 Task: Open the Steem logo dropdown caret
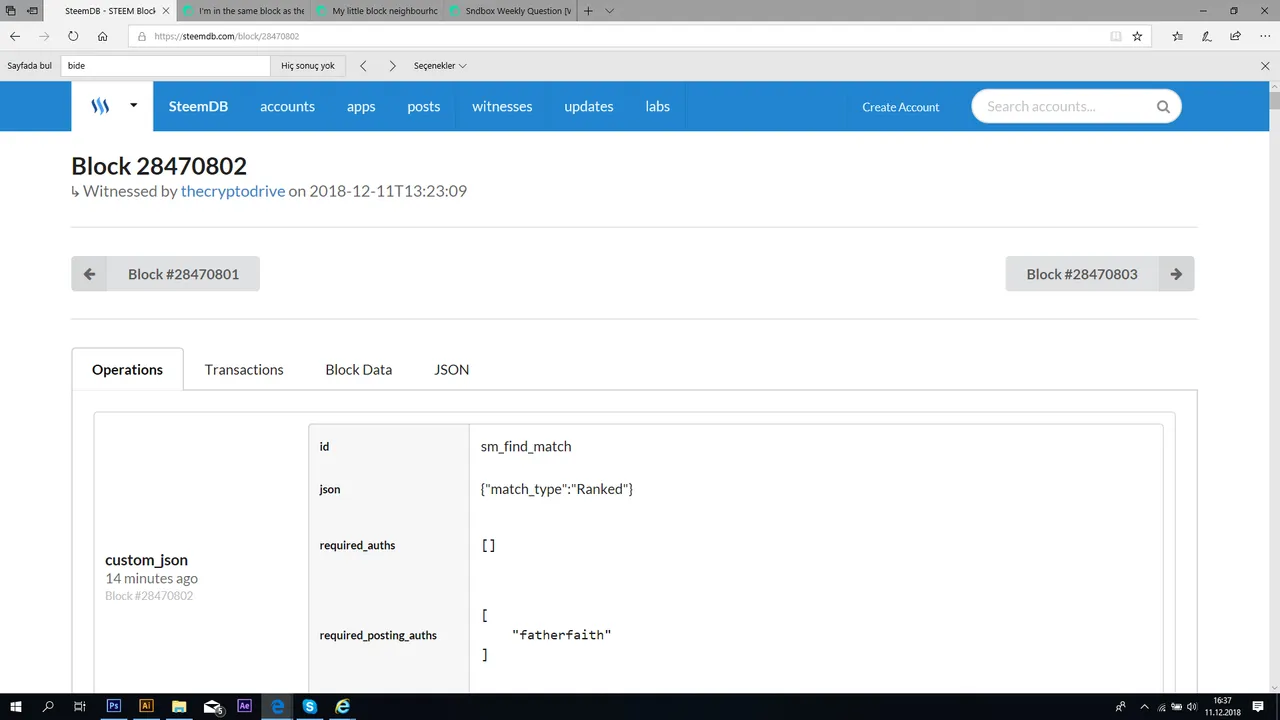(133, 105)
